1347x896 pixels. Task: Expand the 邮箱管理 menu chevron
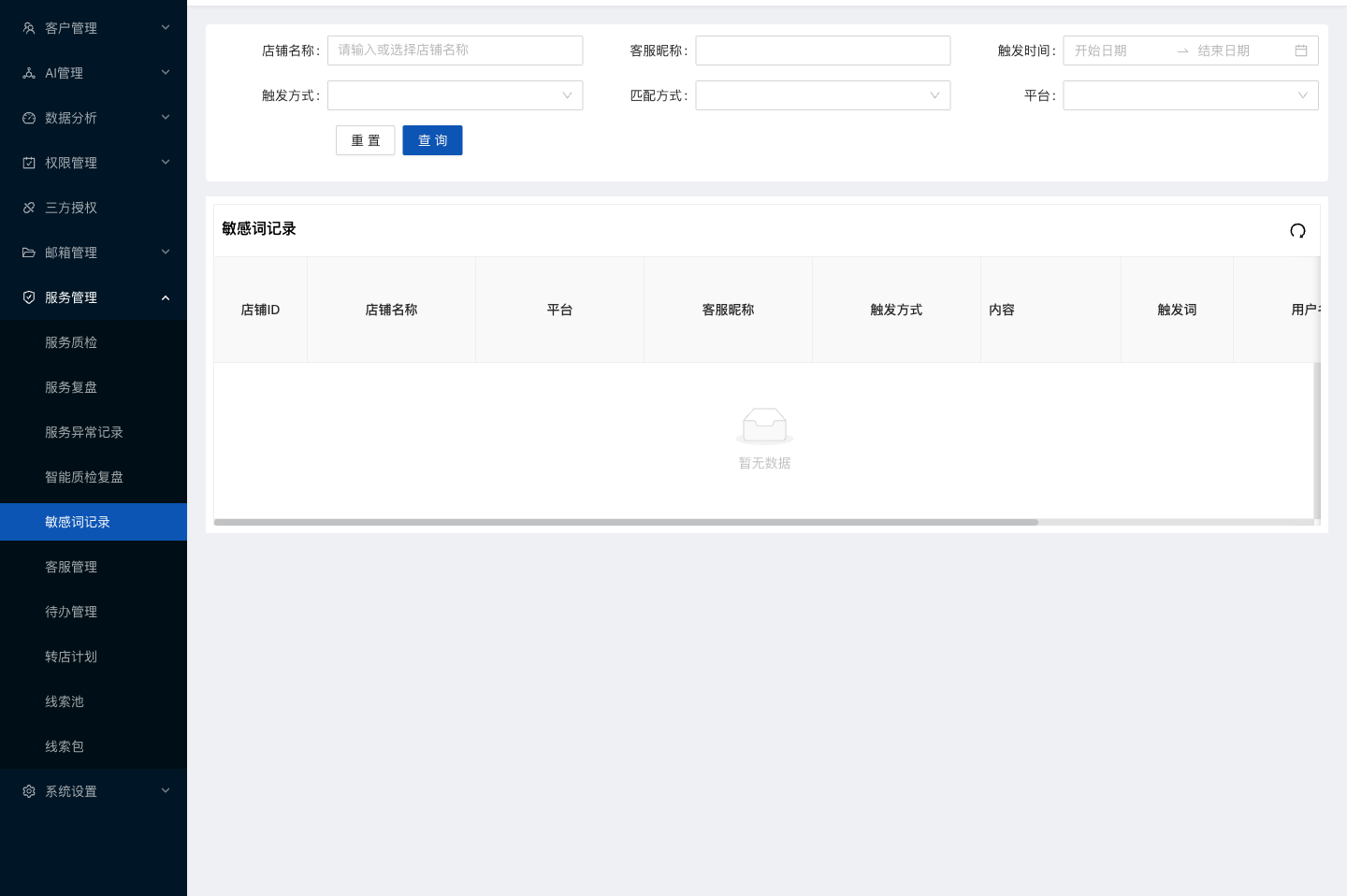(x=166, y=253)
